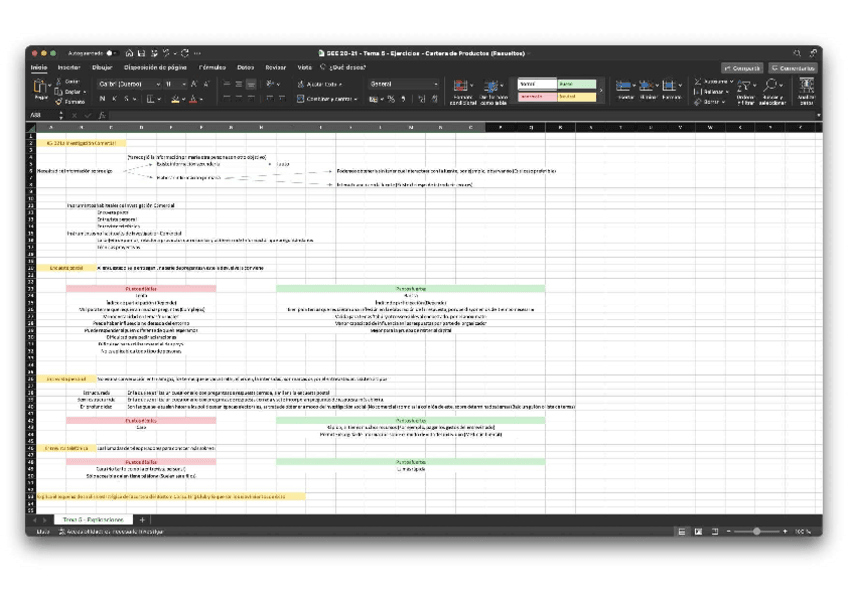
Task: Adjust the zoom slider in status bar
Action: coord(757,531)
